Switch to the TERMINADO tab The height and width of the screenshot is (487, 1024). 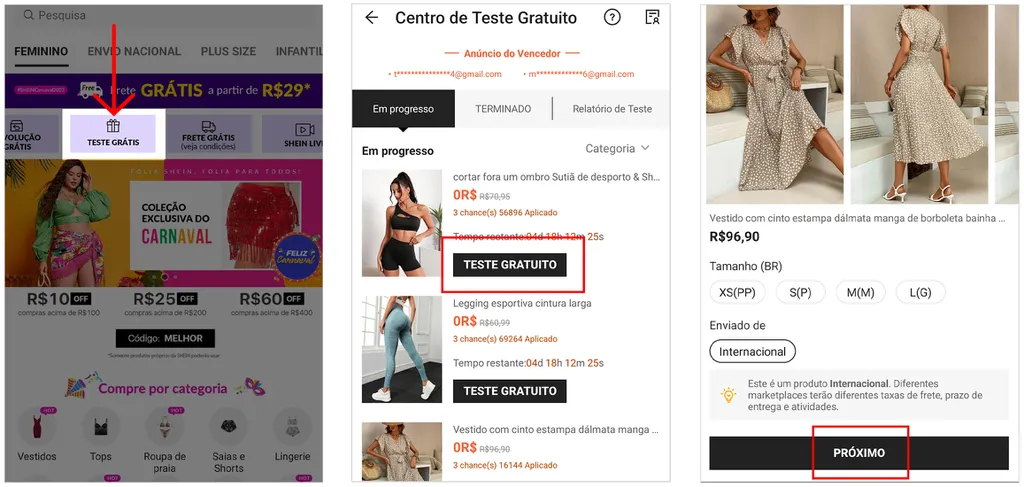coord(503,109)
